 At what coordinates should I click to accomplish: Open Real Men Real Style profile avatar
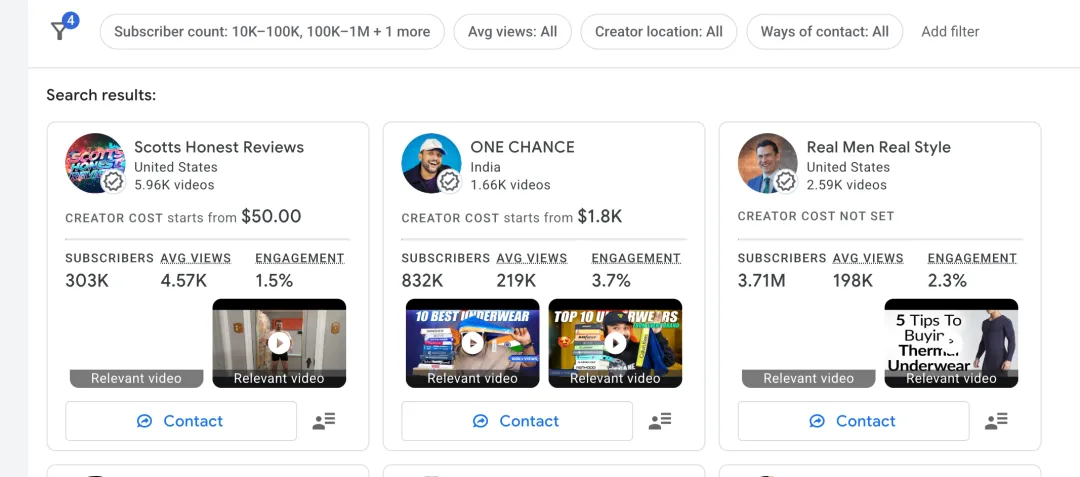[x=767, y=163]
